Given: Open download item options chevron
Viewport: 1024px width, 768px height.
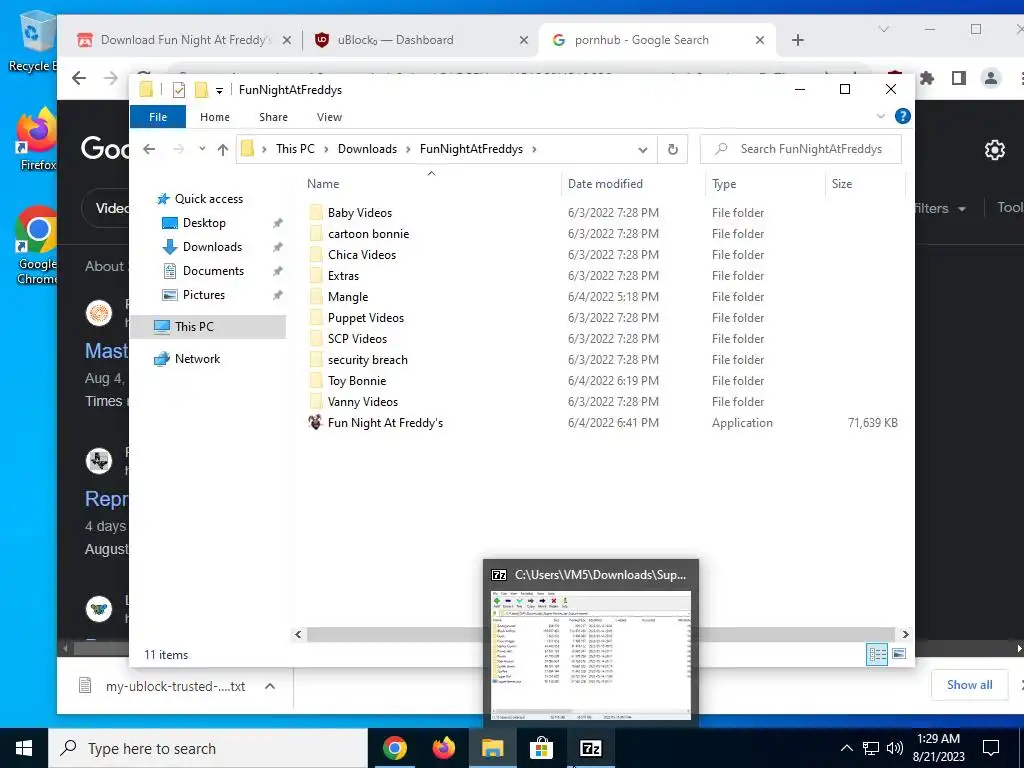Looking at the screenshot, I should click(x=270, y=686).
